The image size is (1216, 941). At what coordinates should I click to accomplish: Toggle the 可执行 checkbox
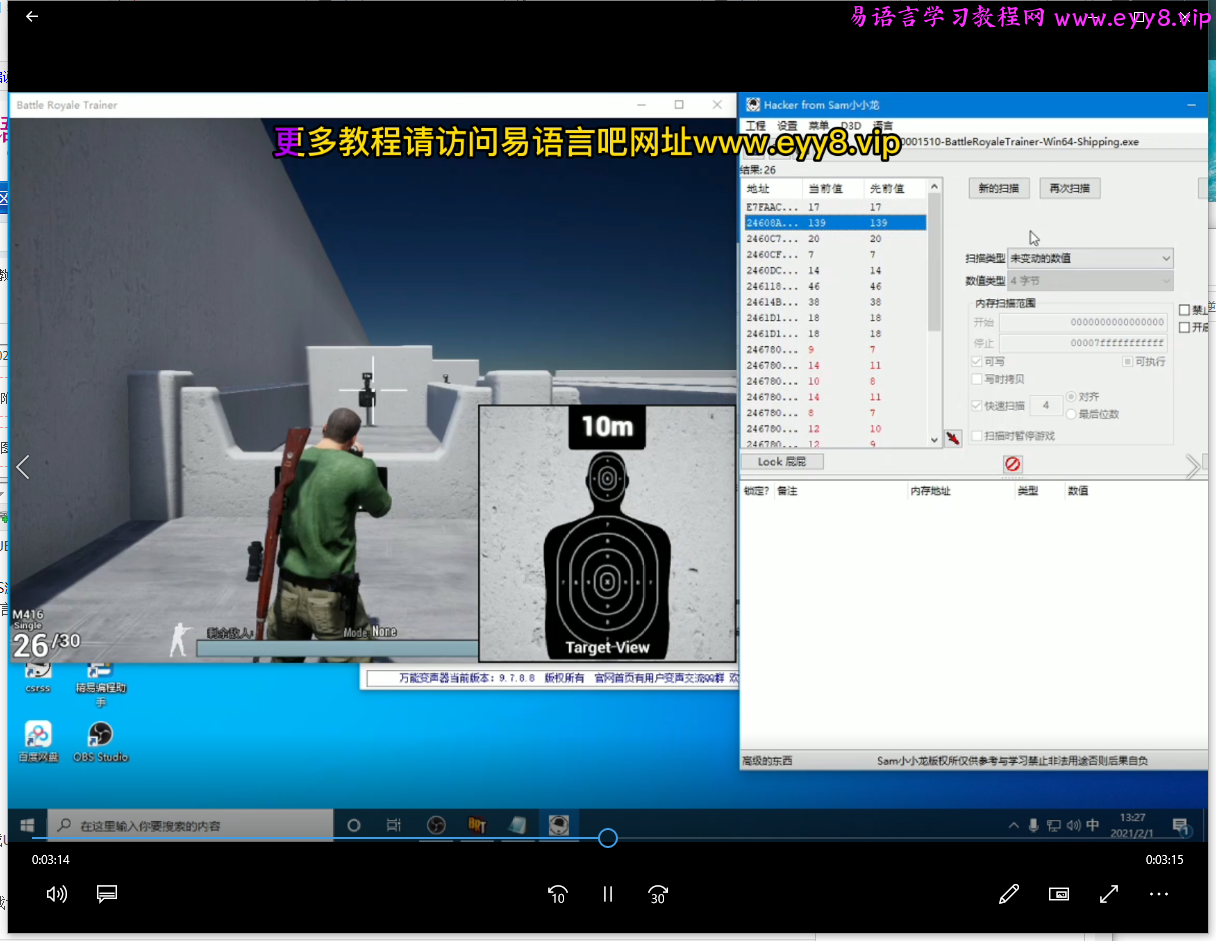[1127, 361]
